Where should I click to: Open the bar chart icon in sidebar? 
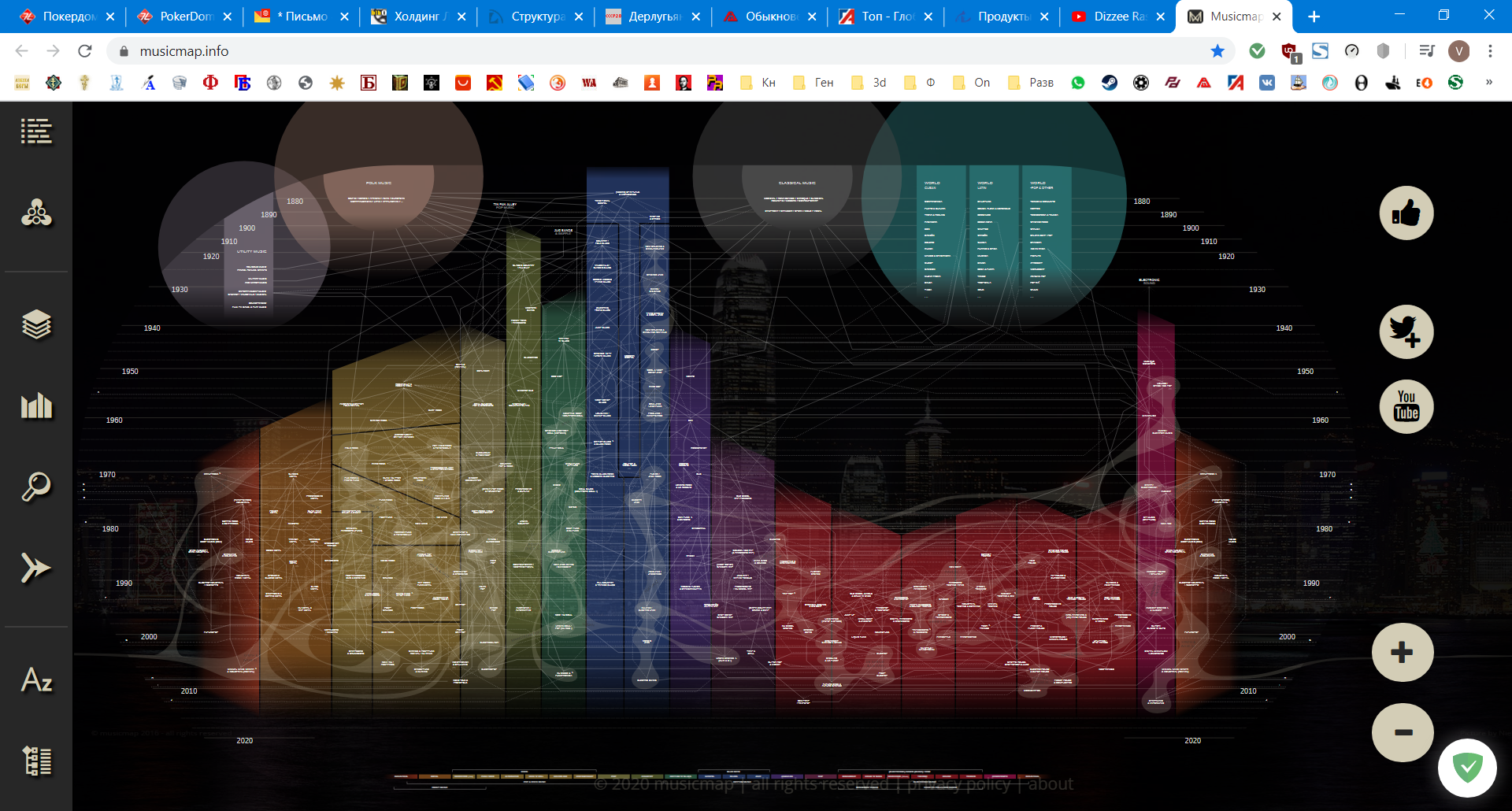pos(36,405)
